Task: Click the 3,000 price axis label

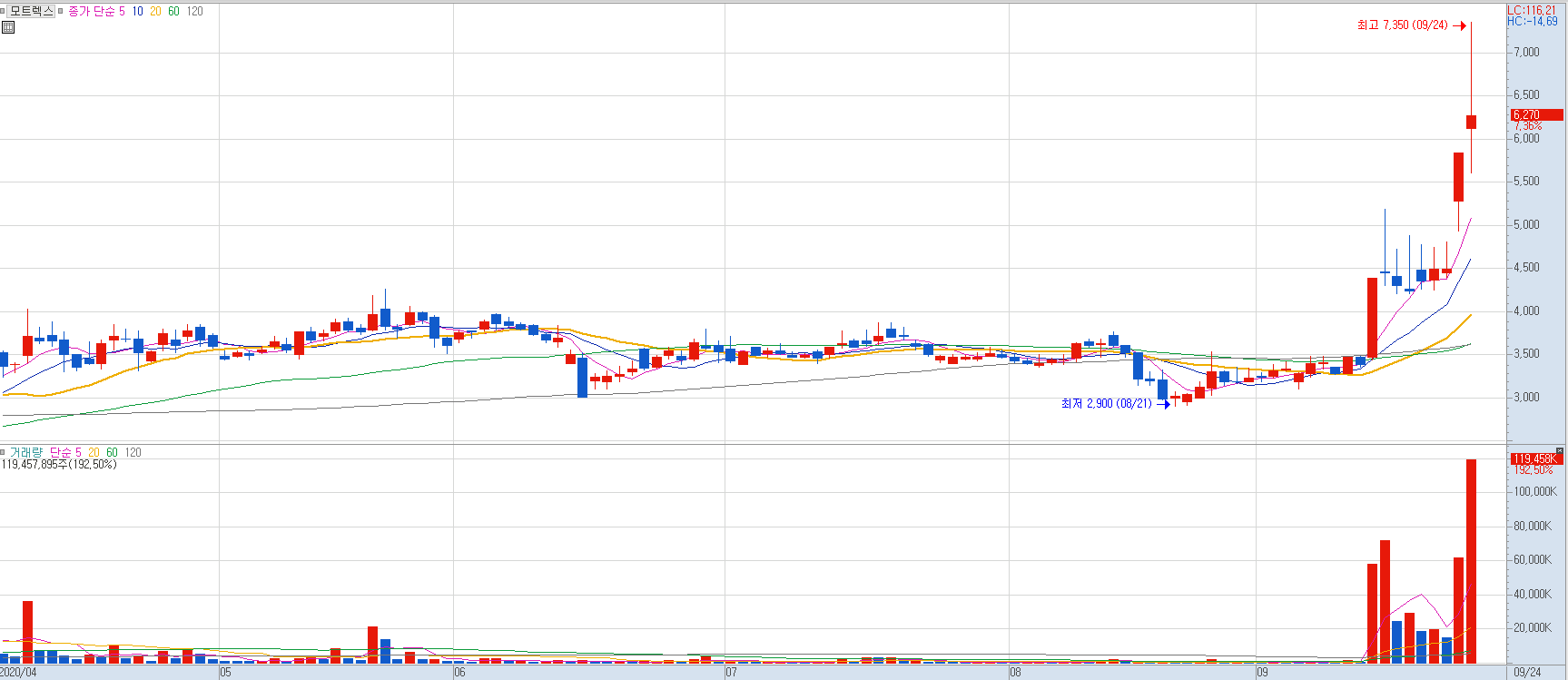Action: coord(1526,398)
